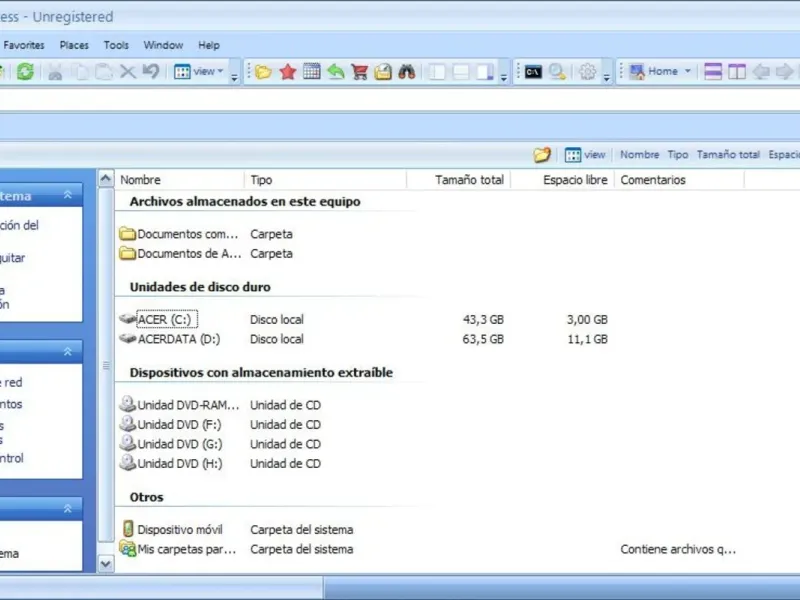Image resolution: width=800 pixels, height=600 pixels.
Task: Select Dispositivo móvil item
Action: click(x=172, y=530)
